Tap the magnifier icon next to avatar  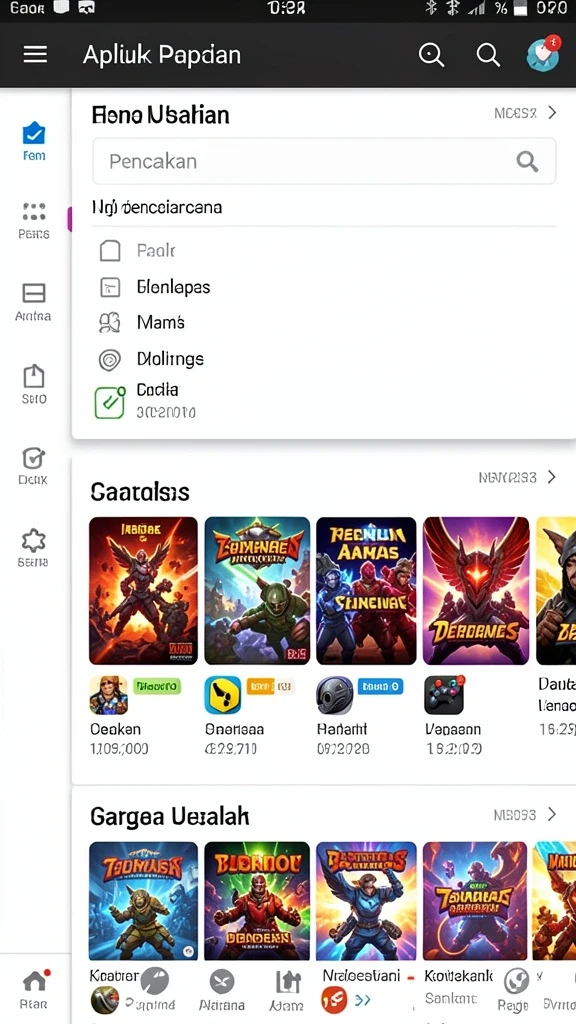tap(488, 55)
